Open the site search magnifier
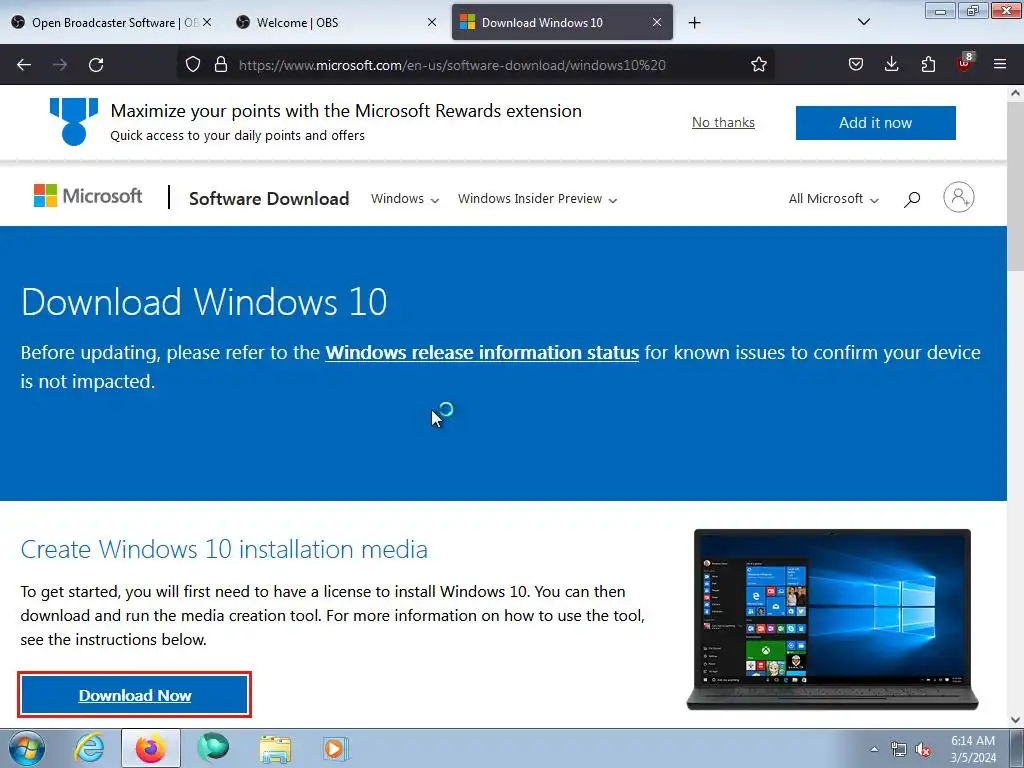 tap(912, 199)
